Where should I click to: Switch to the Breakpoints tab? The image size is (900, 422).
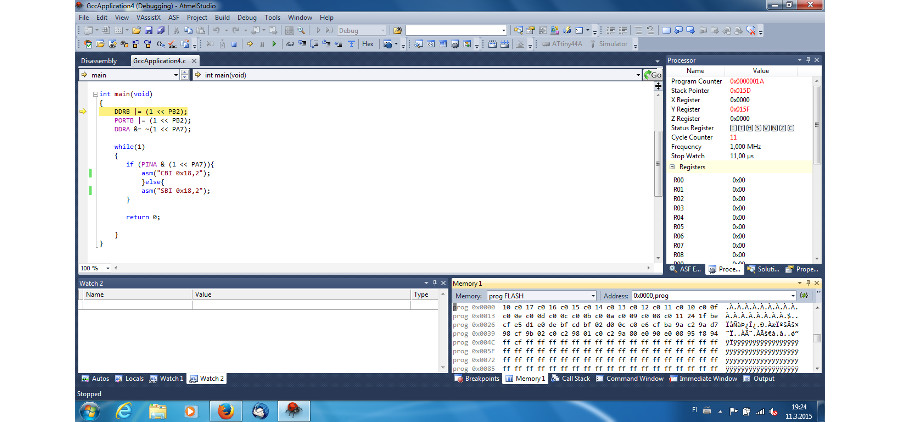(477, 379)
